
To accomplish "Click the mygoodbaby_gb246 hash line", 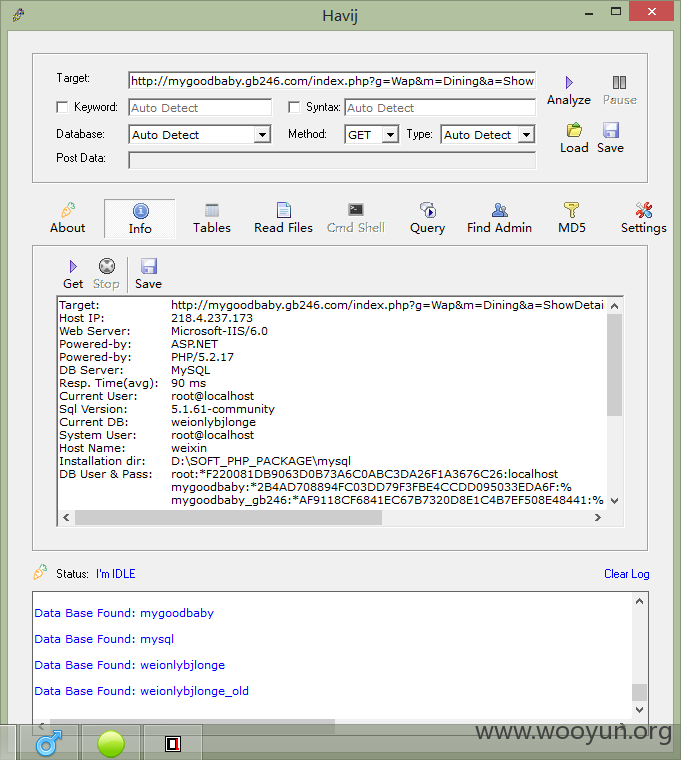I will click(387, 500).
